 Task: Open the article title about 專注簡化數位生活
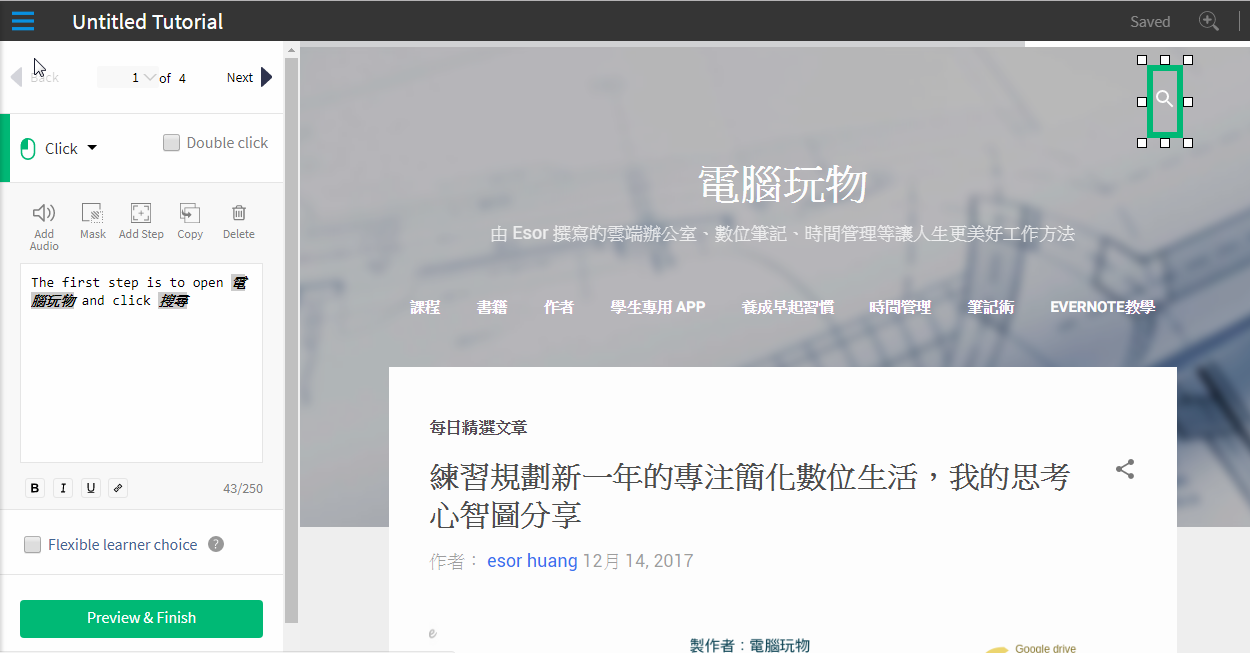point(750,496)
